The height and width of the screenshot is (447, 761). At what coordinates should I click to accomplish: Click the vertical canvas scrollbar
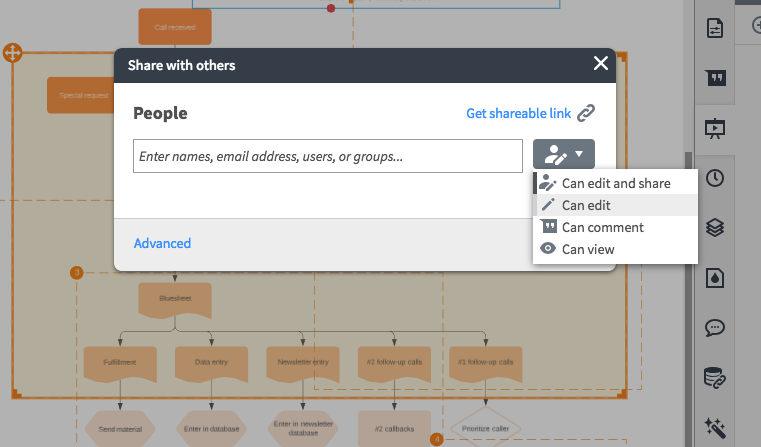(x=688, y=298)
